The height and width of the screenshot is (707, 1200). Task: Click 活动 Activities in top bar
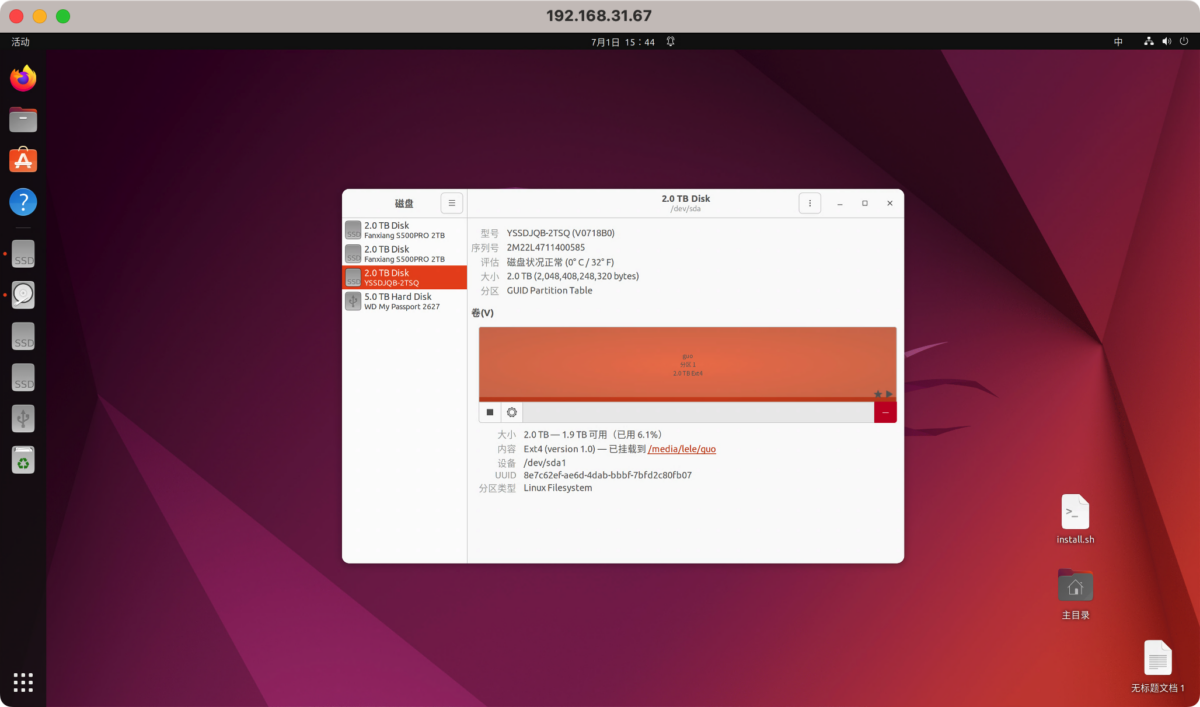coord(20,42)
